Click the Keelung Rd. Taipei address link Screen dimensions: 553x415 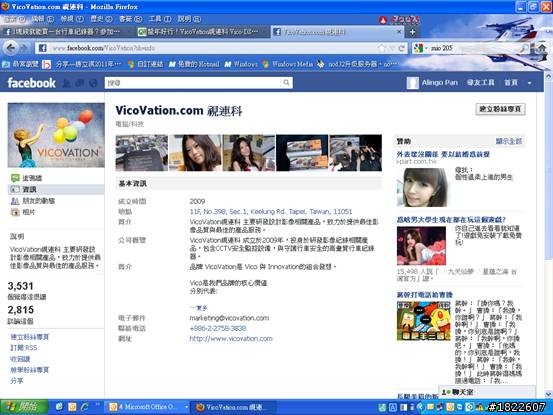pyautogui.click(x=271, y=212)
